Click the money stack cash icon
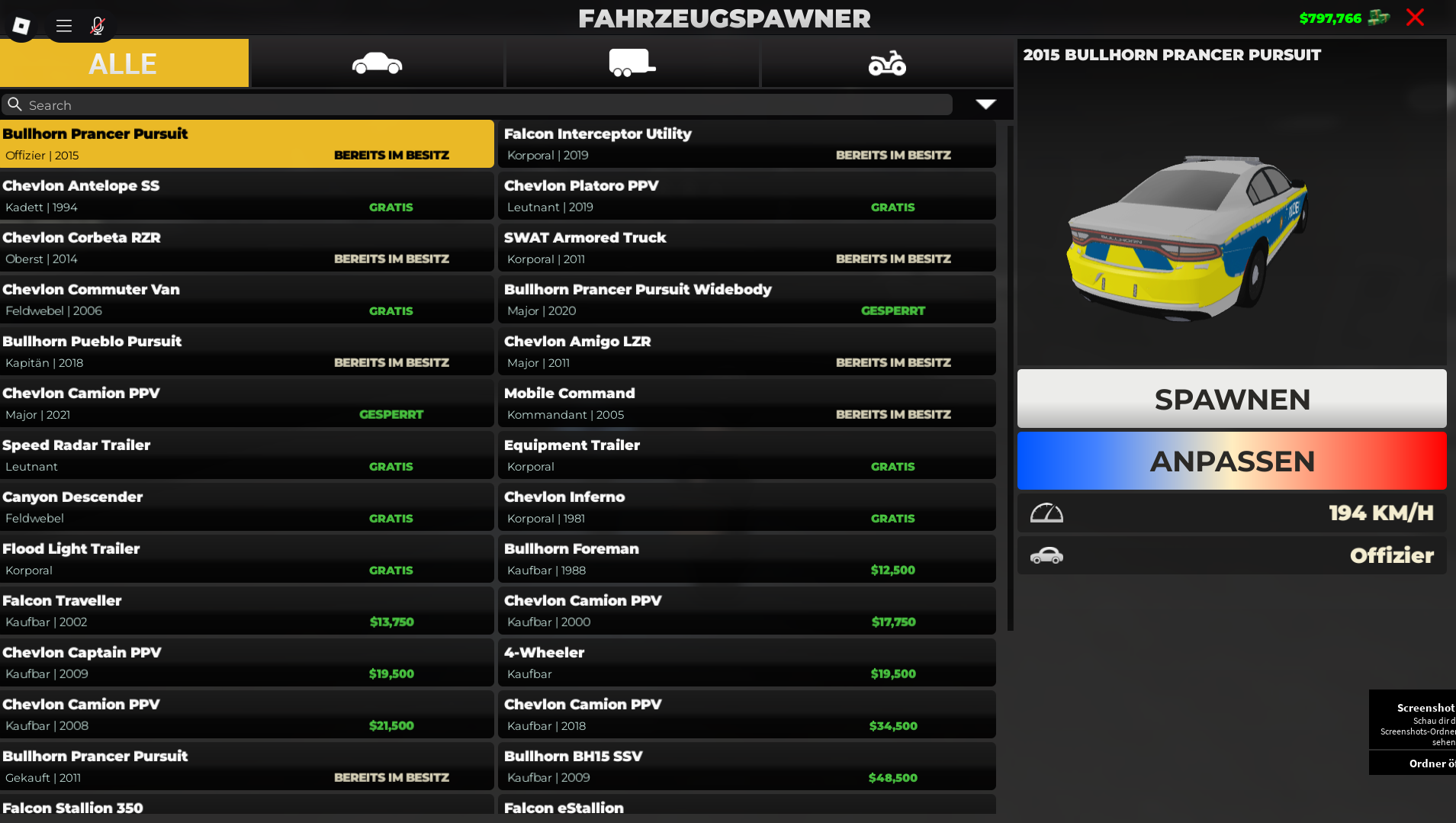The width and height of the screenshot is (1456, 823). [1378, 18]
